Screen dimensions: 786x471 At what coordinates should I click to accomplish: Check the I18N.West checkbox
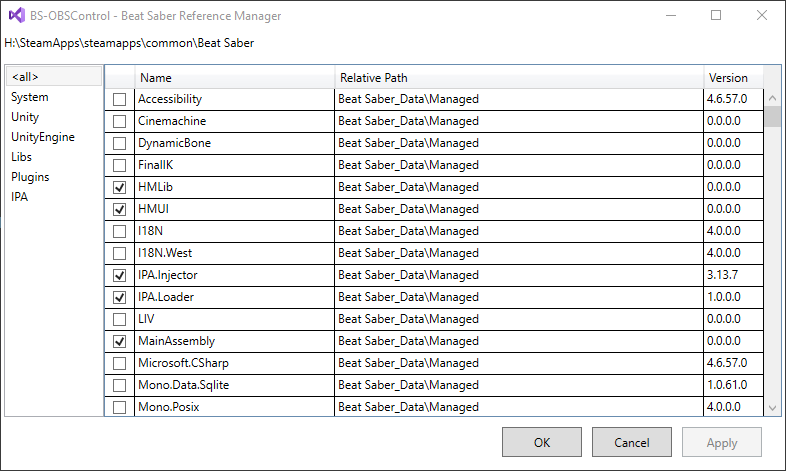(x=119, y=254)
